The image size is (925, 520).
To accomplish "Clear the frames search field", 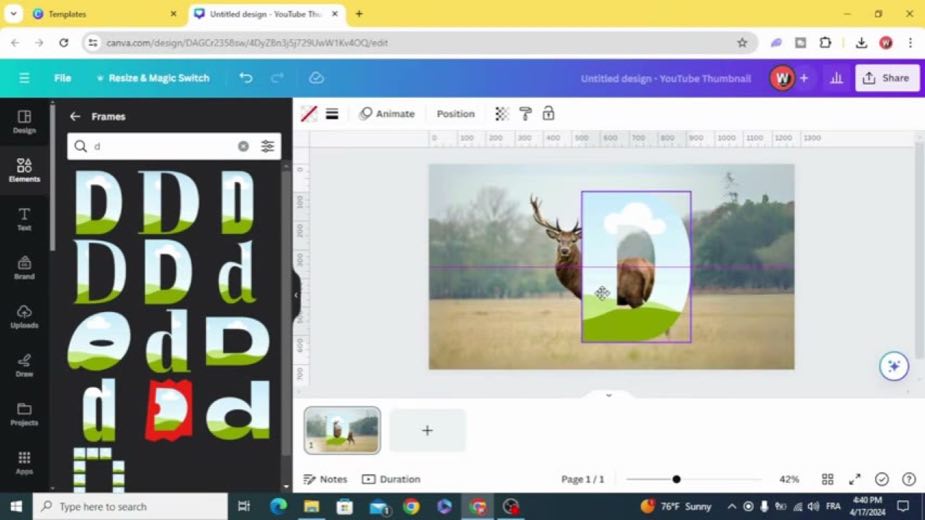I will (243, 146).
